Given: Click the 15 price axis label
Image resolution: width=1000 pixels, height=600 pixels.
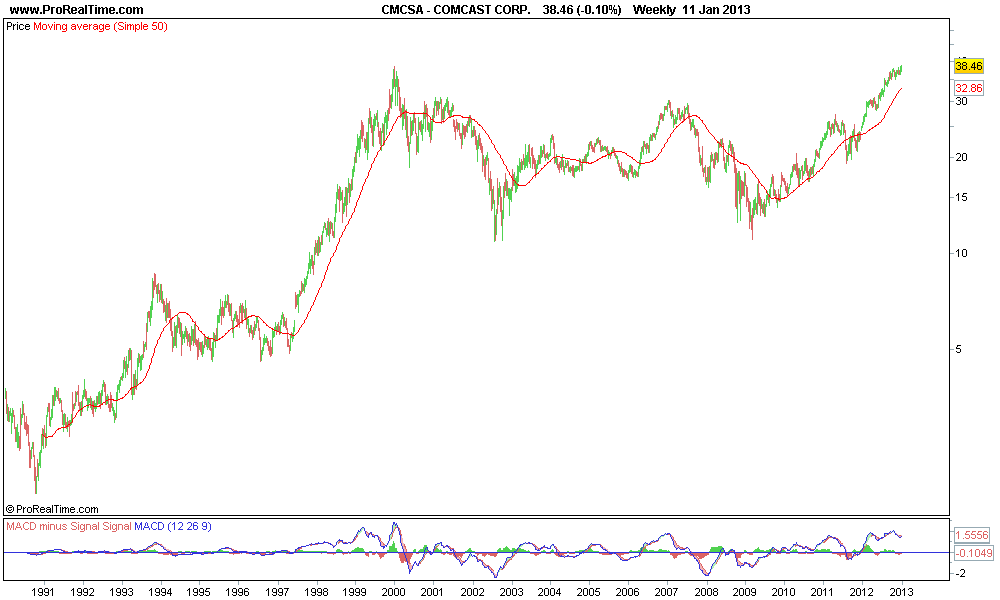Looking at the screenshot, I should (961, 198).
